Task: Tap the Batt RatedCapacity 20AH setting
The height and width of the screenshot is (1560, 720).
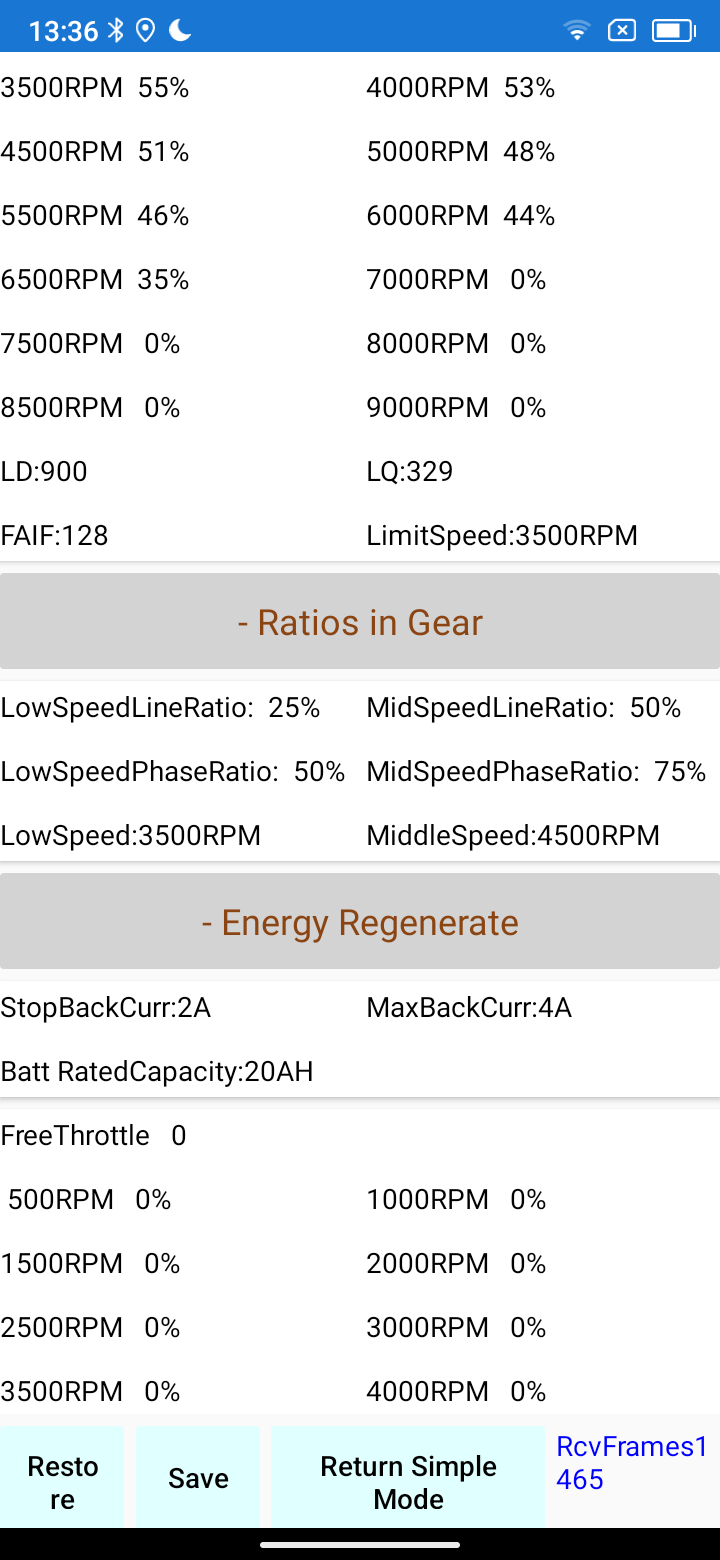Action: pos(157,1072)
